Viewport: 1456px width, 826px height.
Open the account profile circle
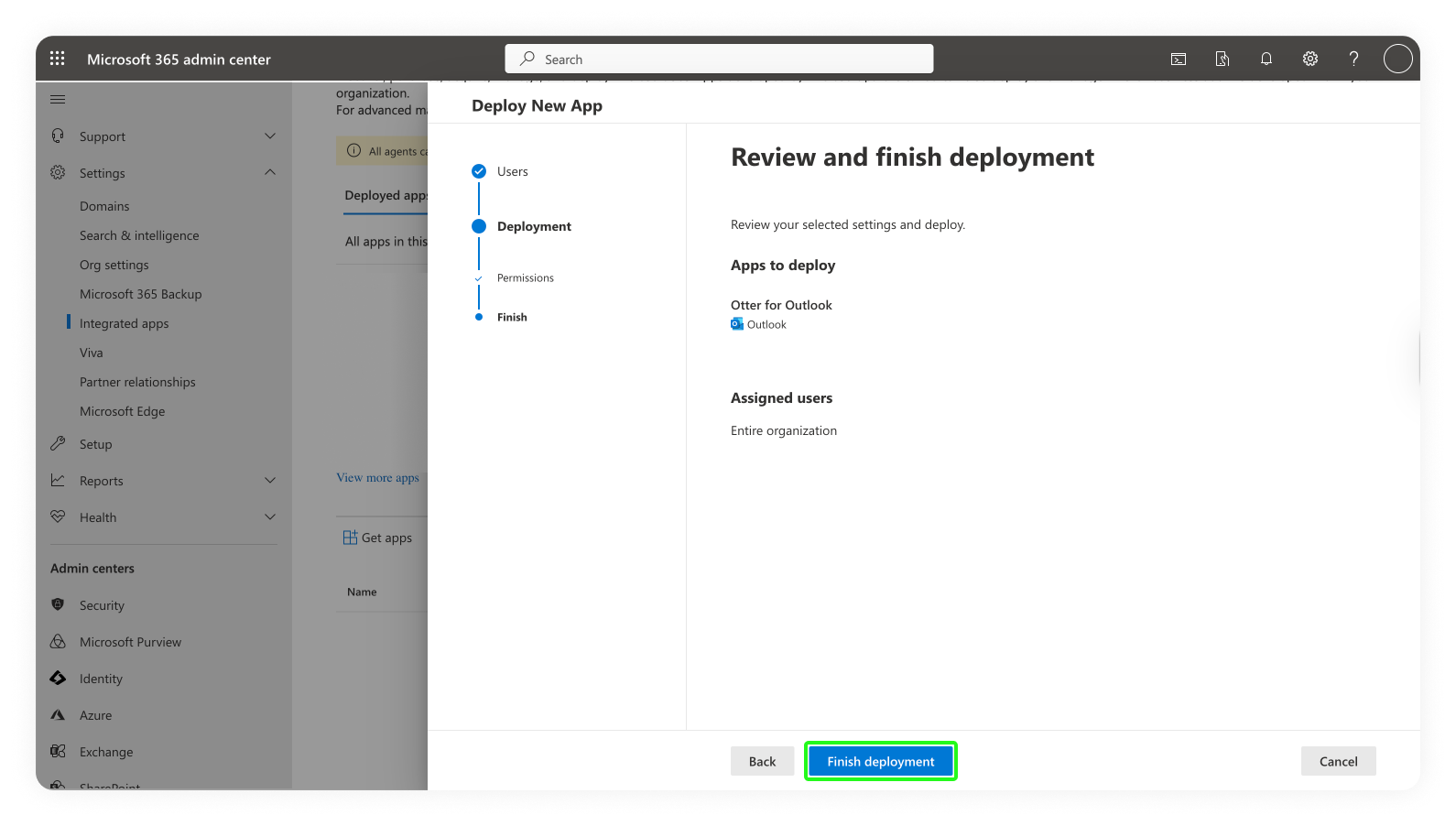(1397, 60)
